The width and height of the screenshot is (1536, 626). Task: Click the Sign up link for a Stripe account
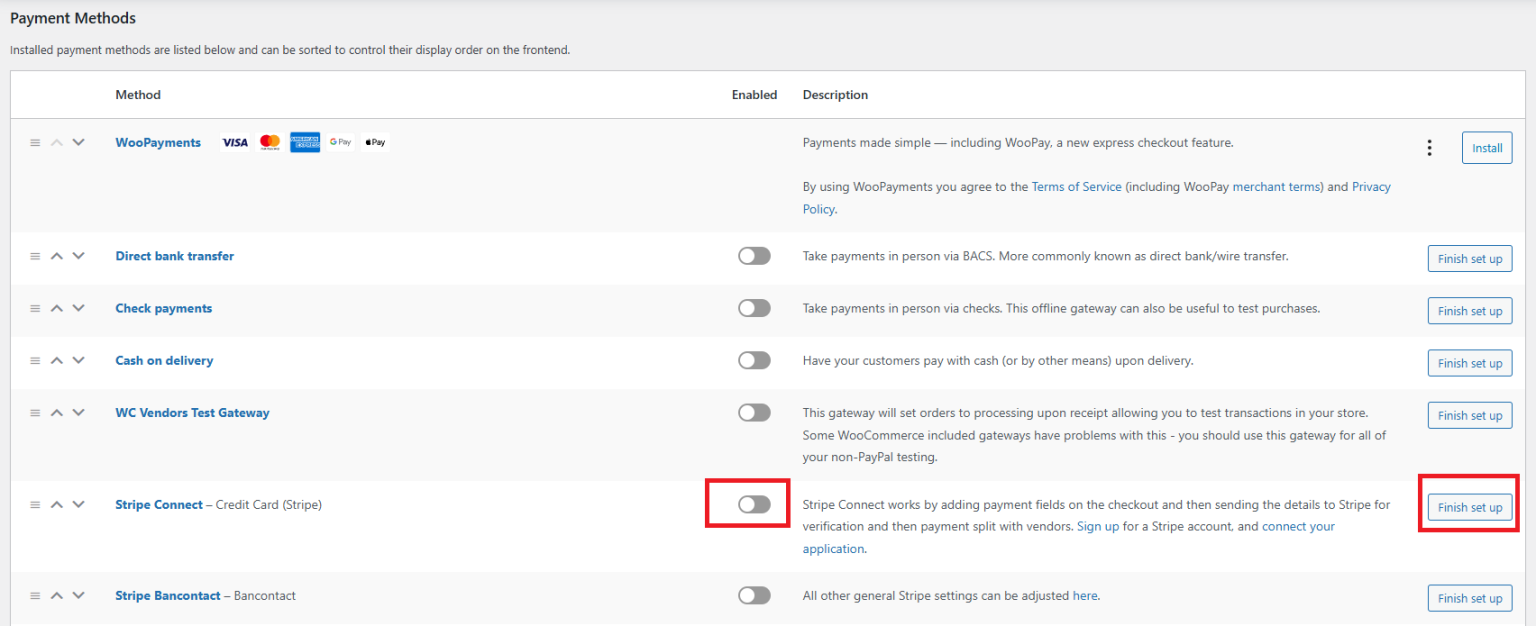pyautogui.click(x=1098, y=525)
